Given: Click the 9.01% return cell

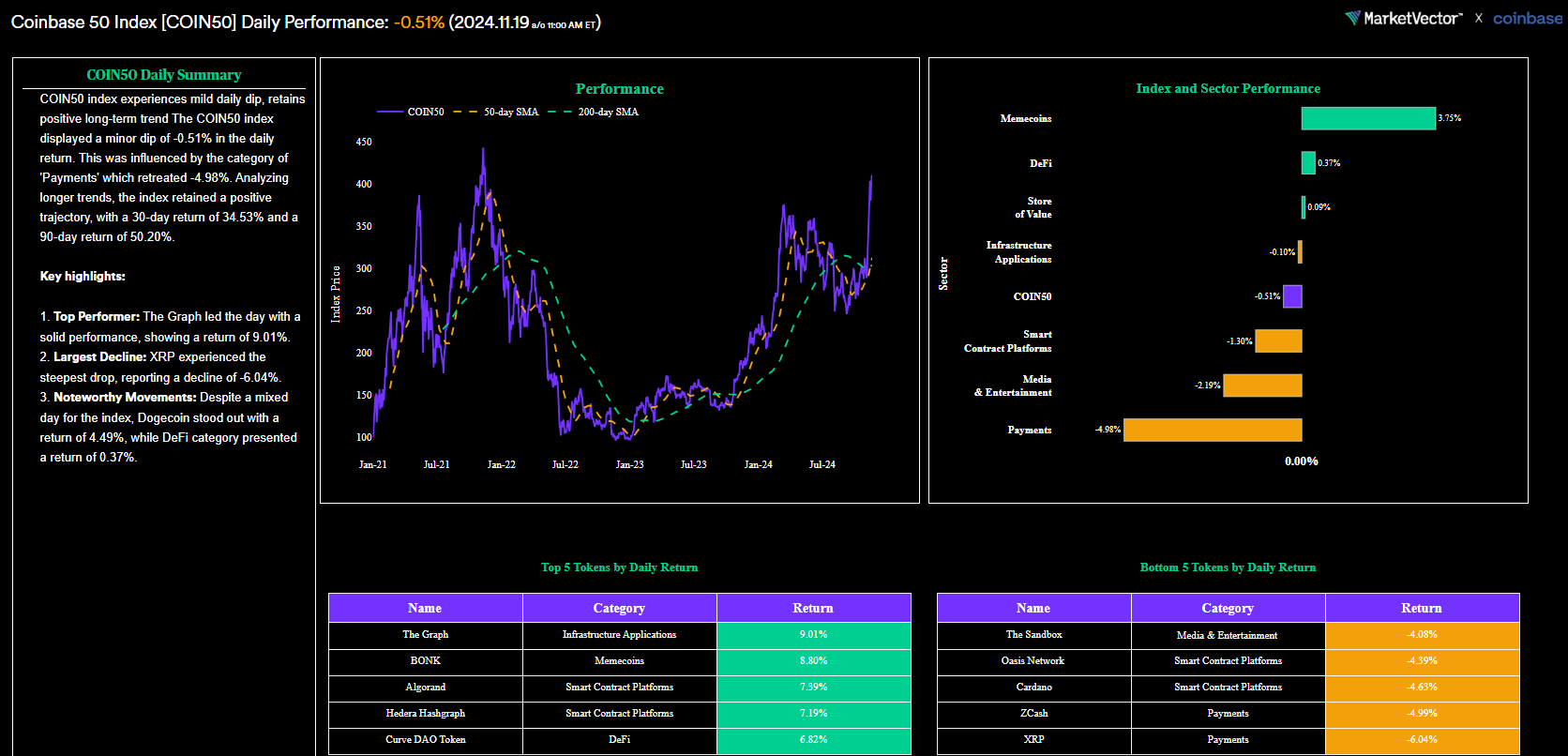Looking at the screenshot, I should 813,635.
